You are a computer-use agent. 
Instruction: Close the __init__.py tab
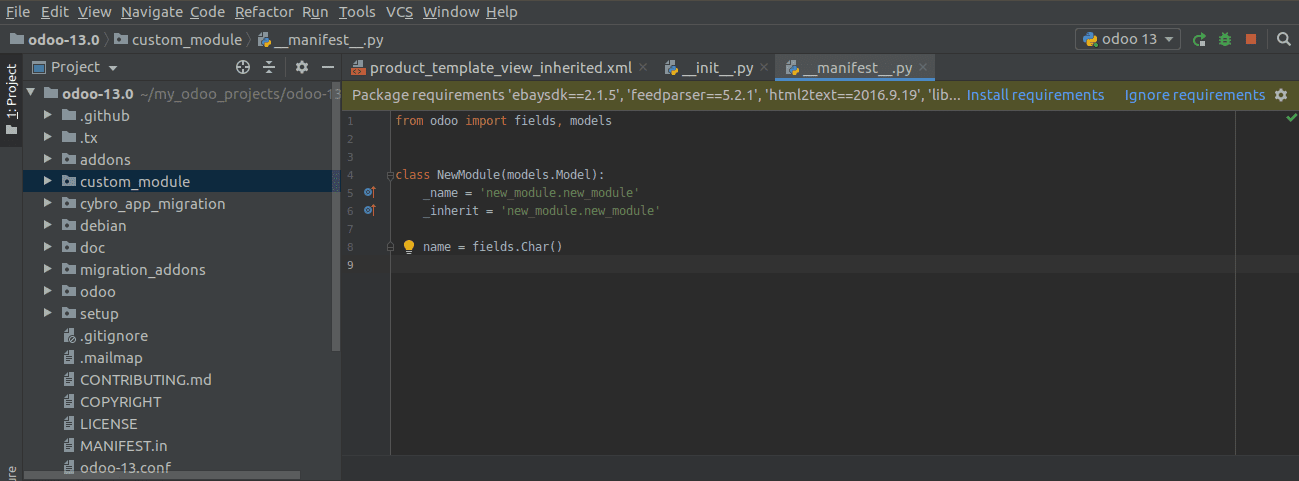[x=764, y=68]
